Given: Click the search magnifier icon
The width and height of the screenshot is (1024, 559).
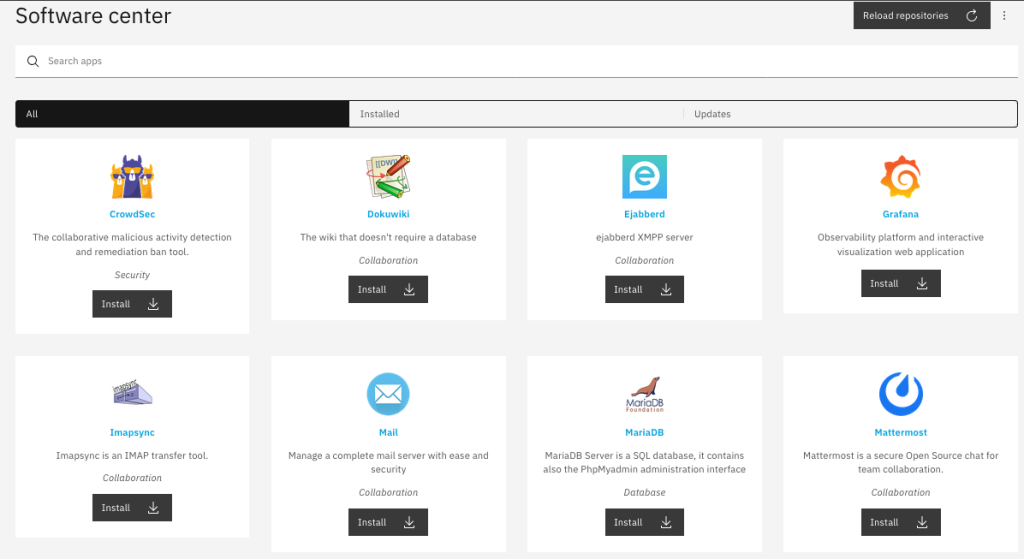Looking at the screenshot, I should pyautogui.click(x=33, y=61).
